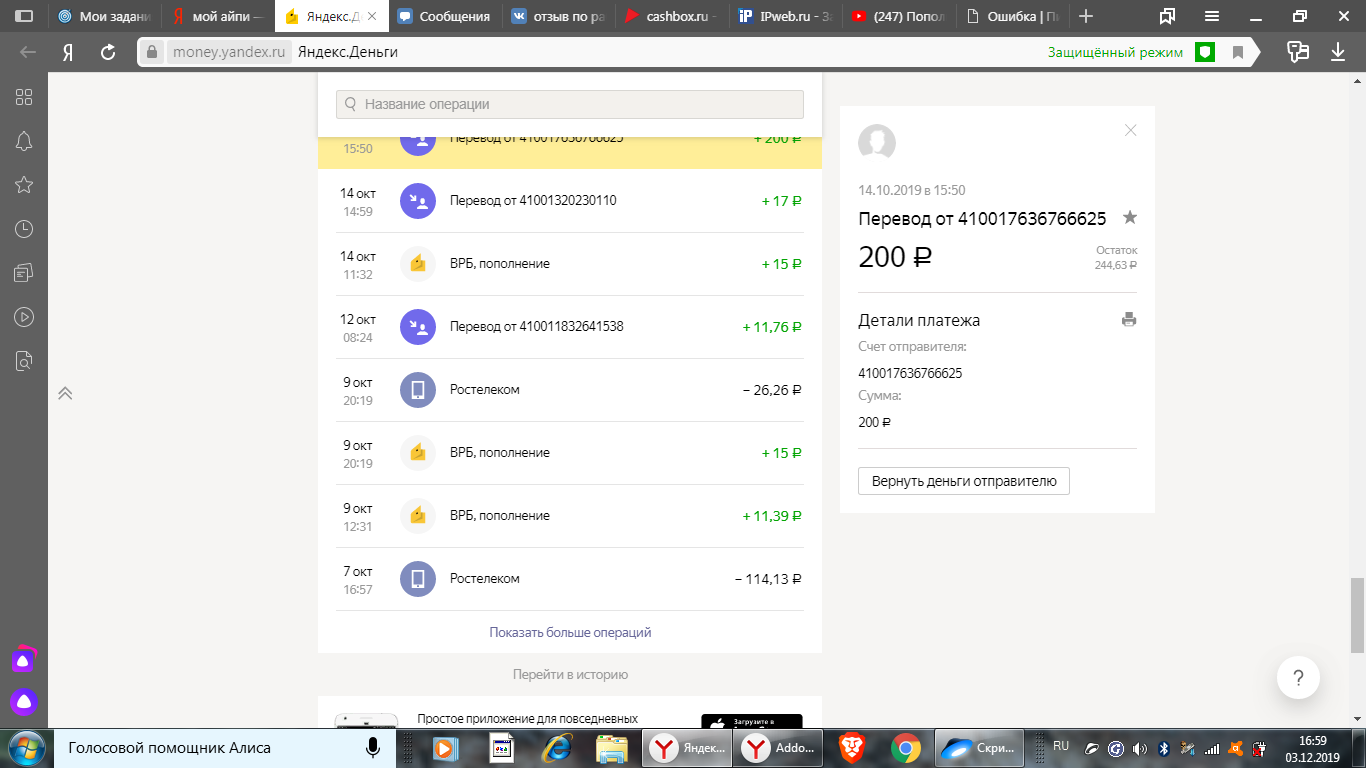
Task: Switch to the Ошибка tab
Action: click(1010, 16)
